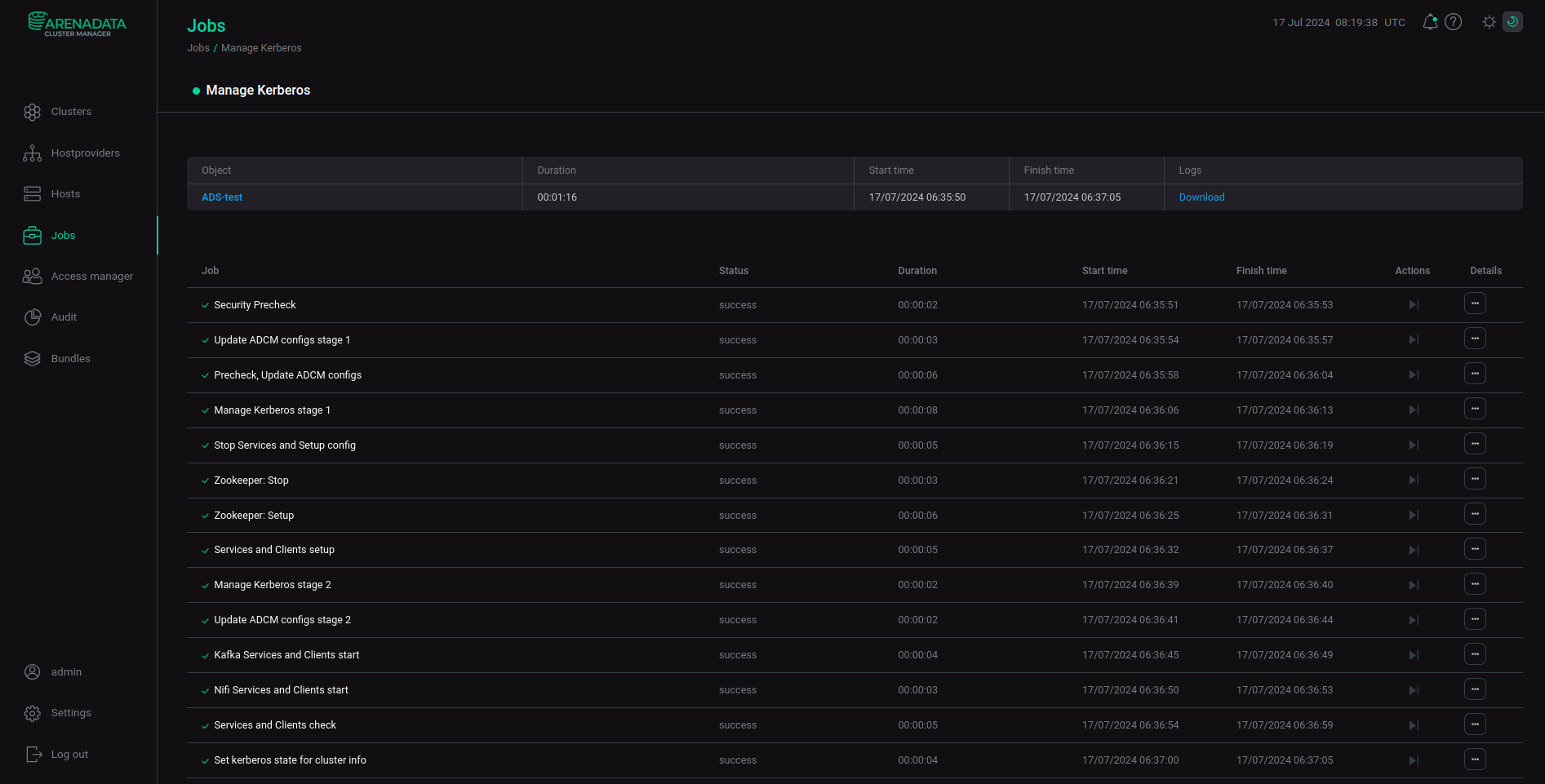The image size is (1545, 784).
Task: Expand details of Zookeeper: Stop job
Action: 1475,479
